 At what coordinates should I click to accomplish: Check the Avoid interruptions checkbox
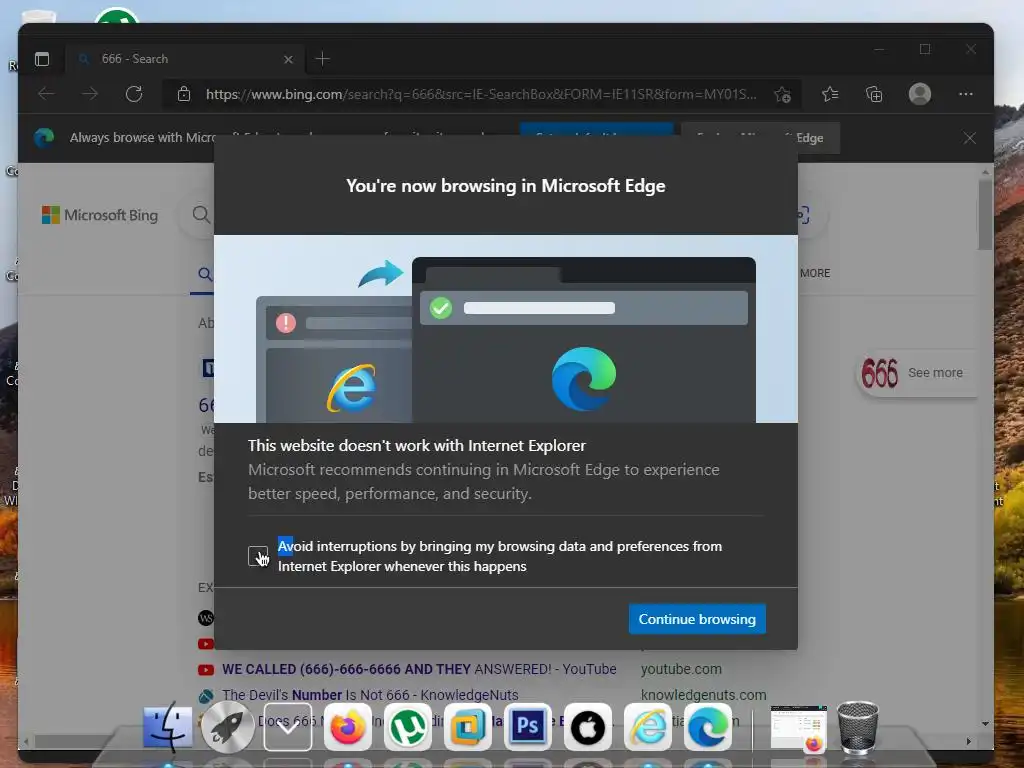click(x=258, y=556)
